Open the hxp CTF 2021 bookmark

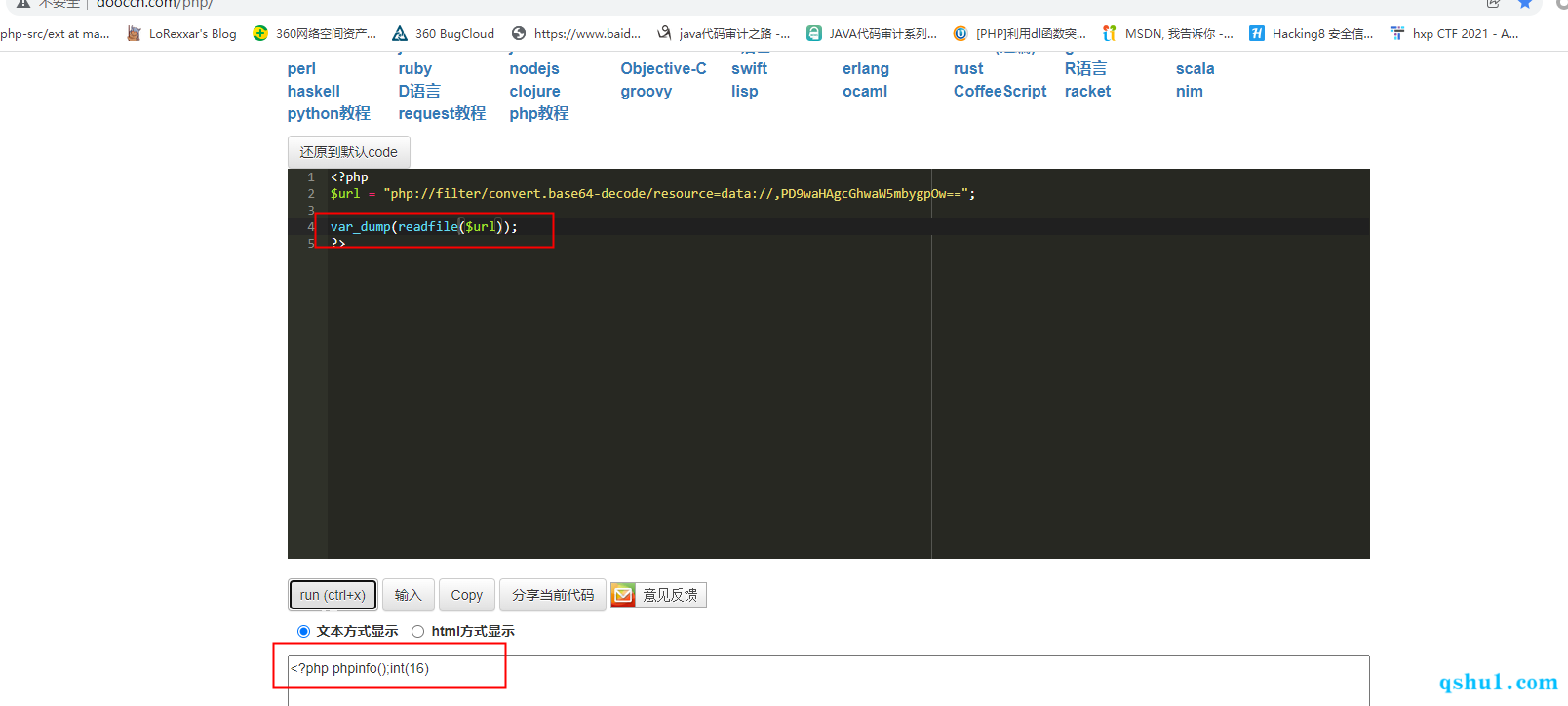(x=1454, y=33)
